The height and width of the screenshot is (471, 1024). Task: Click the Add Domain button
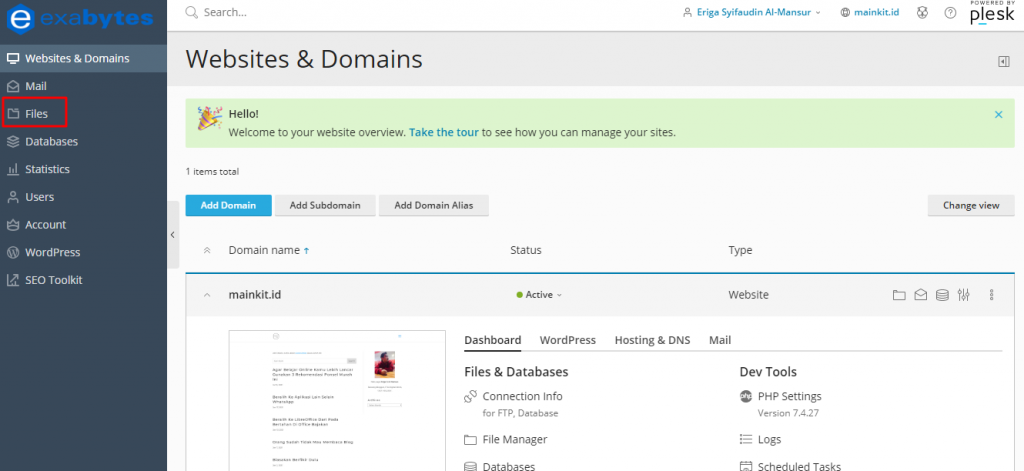(x=228, y=205)
